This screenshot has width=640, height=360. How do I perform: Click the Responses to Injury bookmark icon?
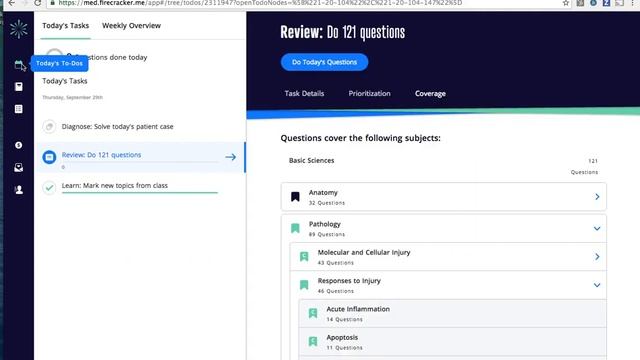point(304,285)
